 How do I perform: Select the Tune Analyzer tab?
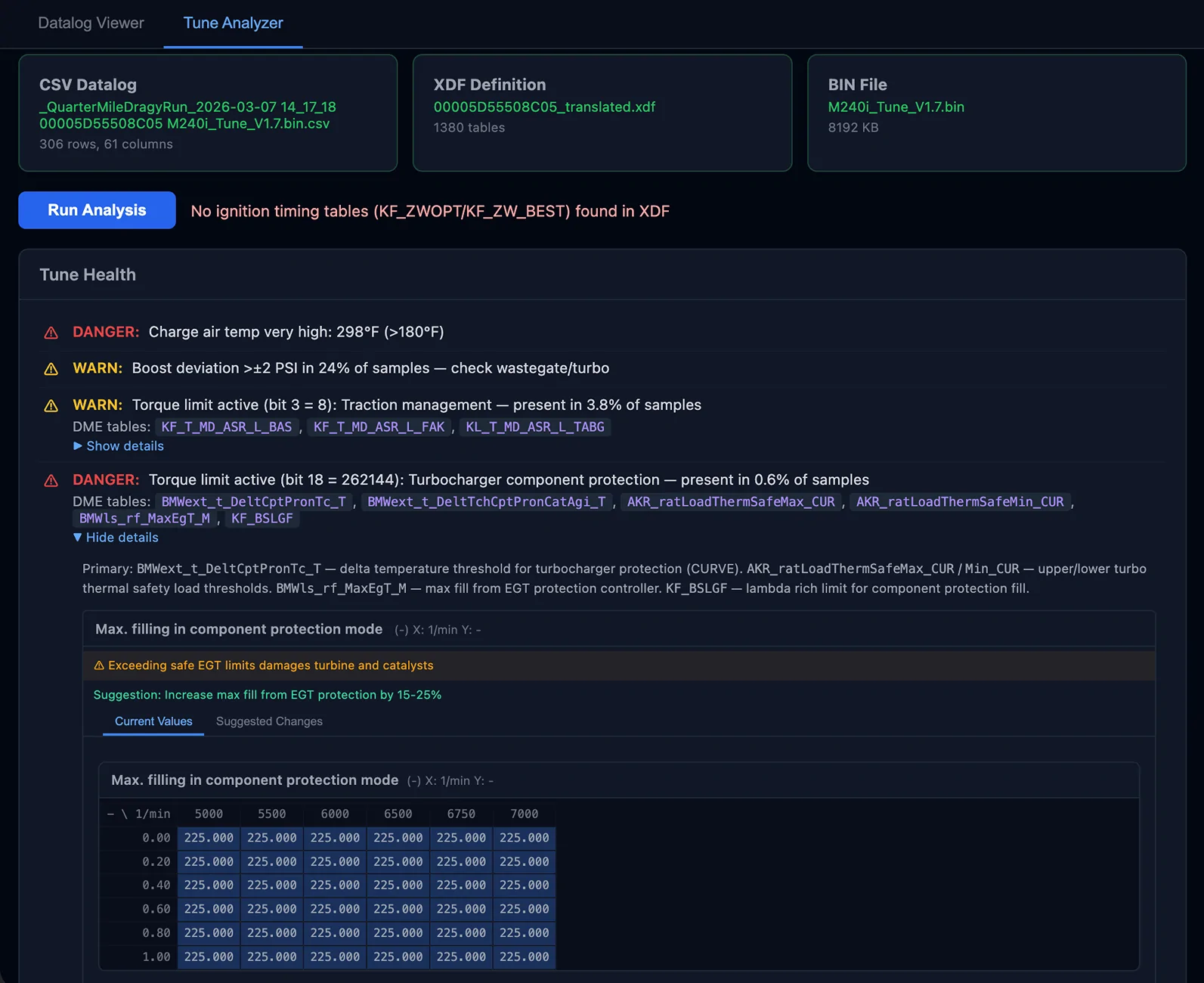233,23
